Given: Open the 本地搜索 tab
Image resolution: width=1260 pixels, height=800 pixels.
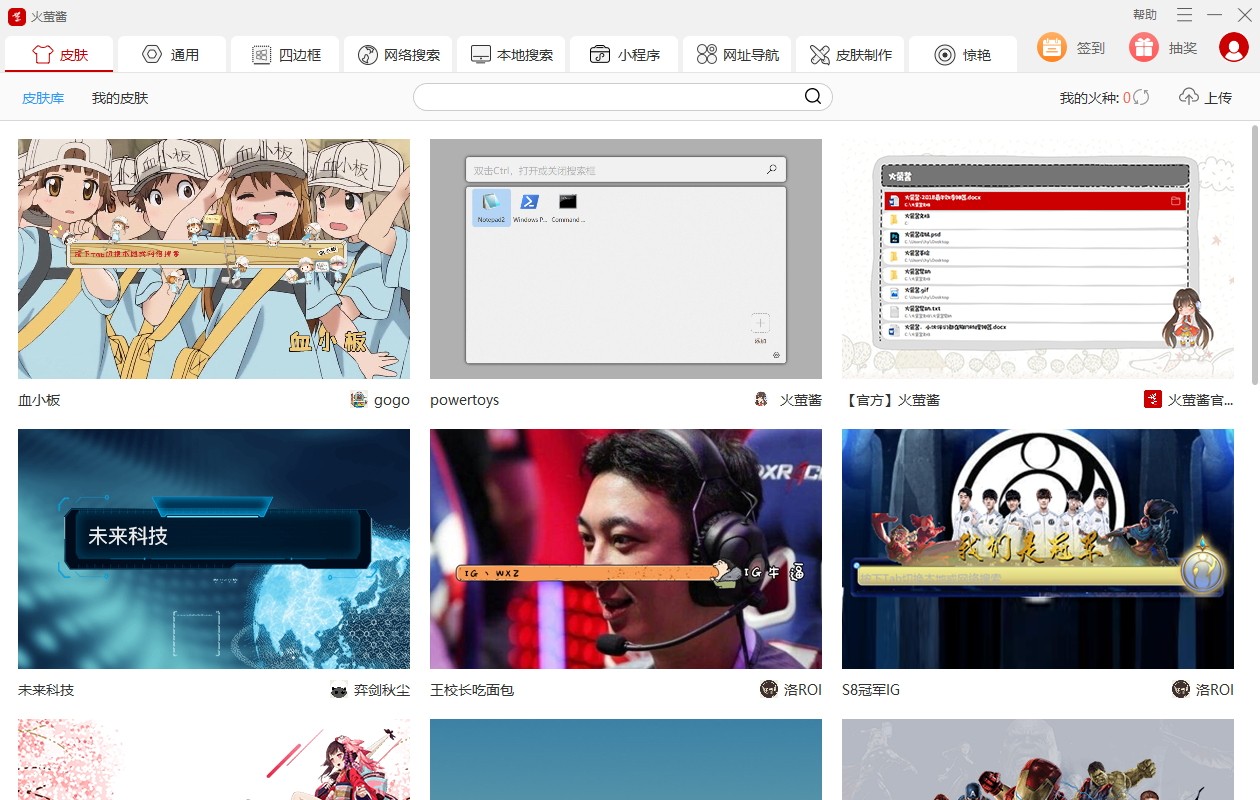Looking at the screenshot, I should (x=511, y=54).
